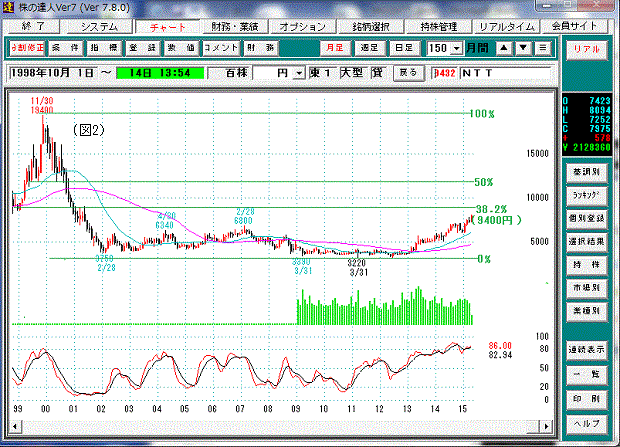The width and height of the screenshot is (620, 447).
Task: Open the three-line list icon button
Action: (x=543, y=48)
